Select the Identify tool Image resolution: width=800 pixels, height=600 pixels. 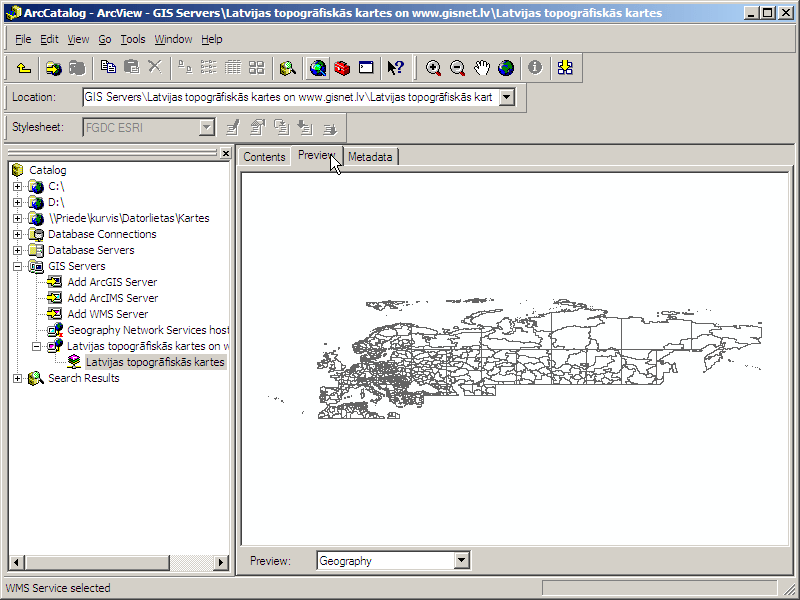(x=535, y=67)
